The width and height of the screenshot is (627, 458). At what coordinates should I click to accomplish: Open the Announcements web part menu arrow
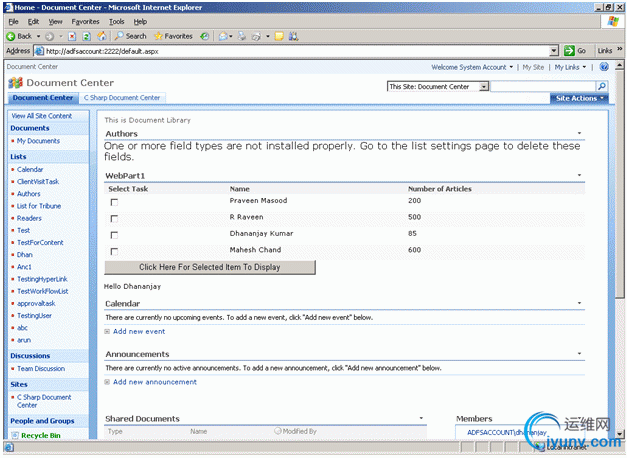point(579,354)
